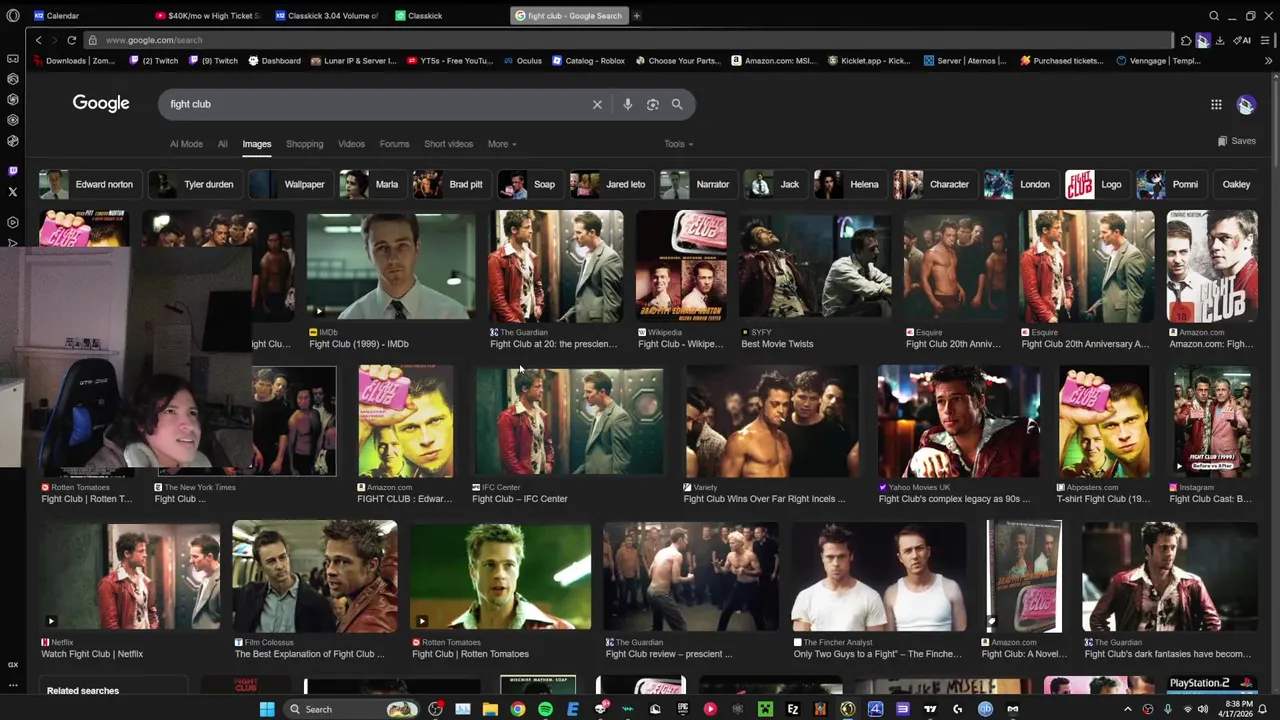
Task: Open the Saves button
Action: tap(1237, 141)
